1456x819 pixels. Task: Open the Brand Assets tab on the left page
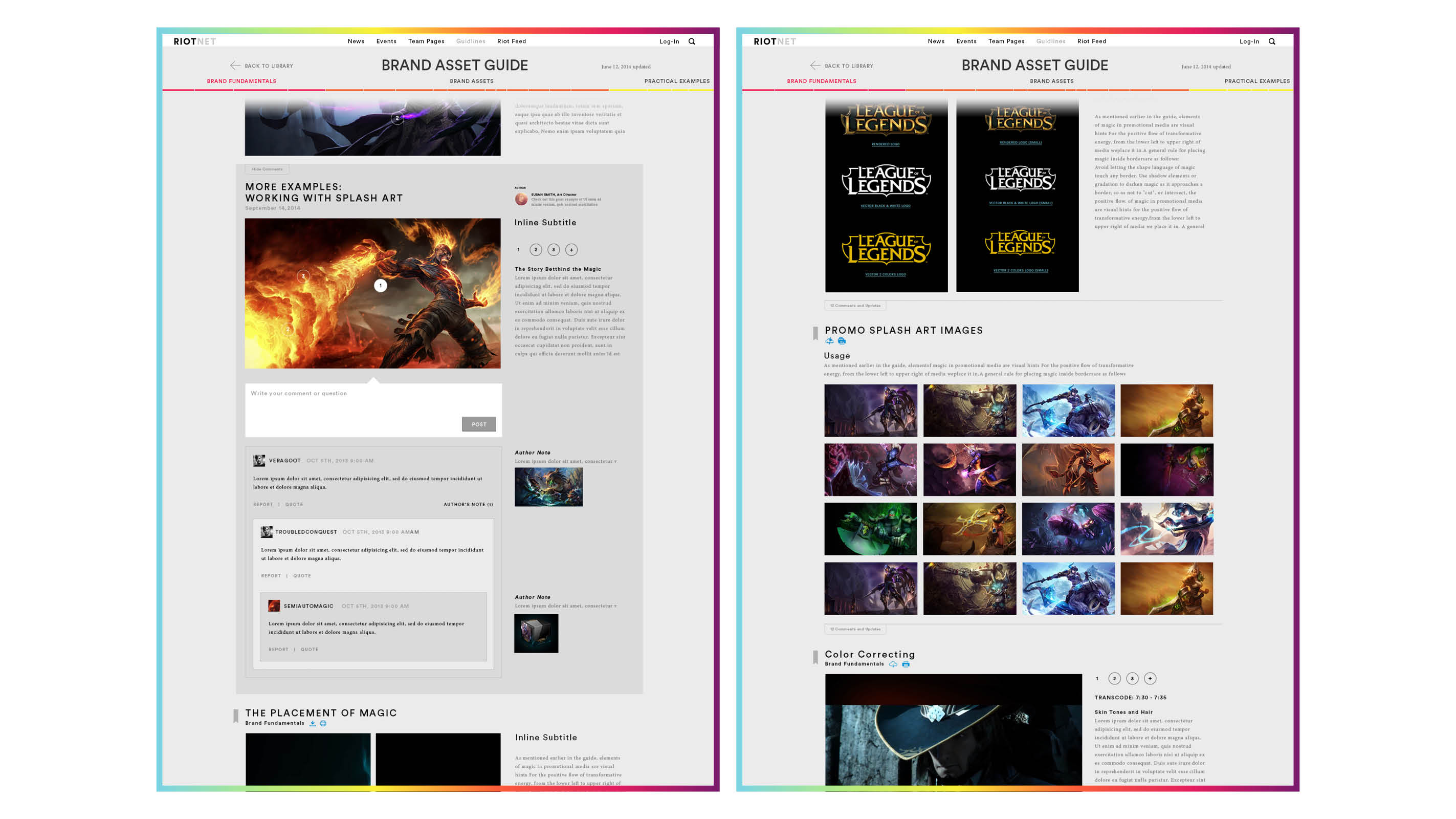pyautogui.click(x=471, y=81)
